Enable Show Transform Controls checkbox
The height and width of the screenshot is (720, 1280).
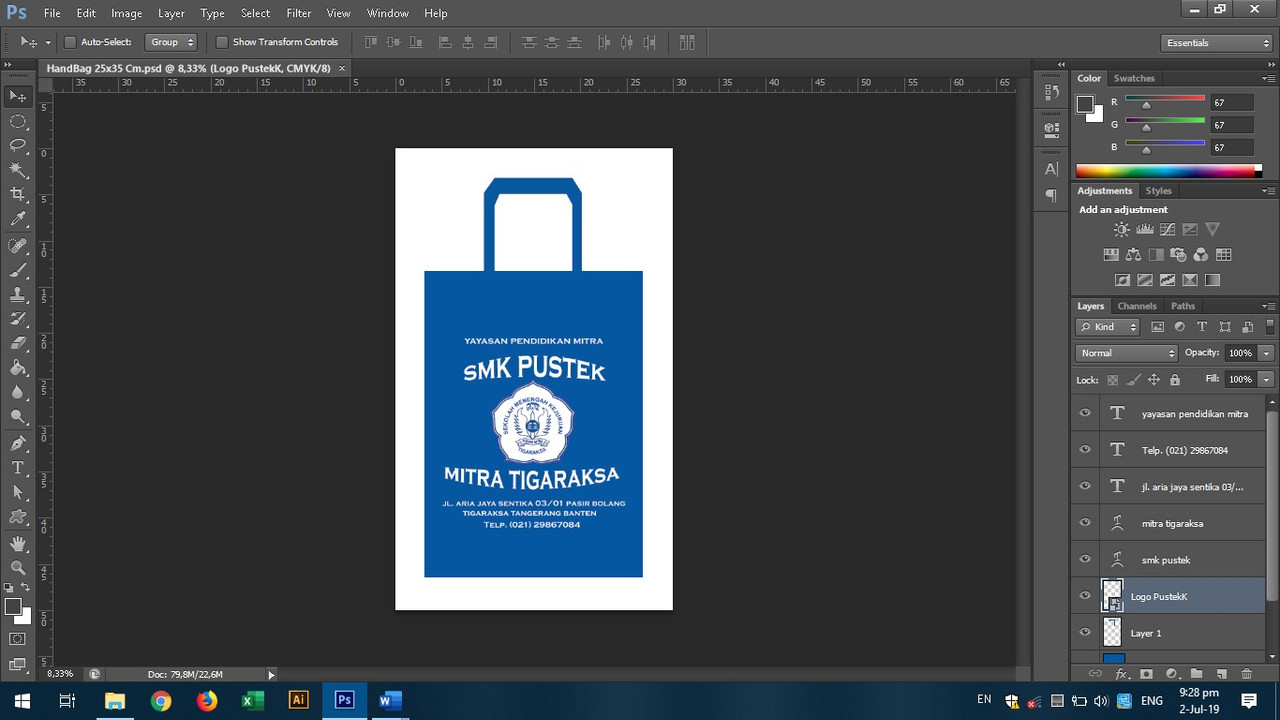[x=222, y=42]
